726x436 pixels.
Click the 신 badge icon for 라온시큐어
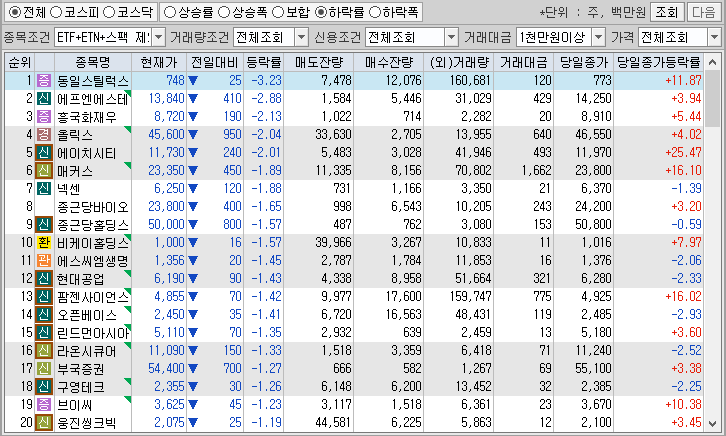[x=44, y=350]
